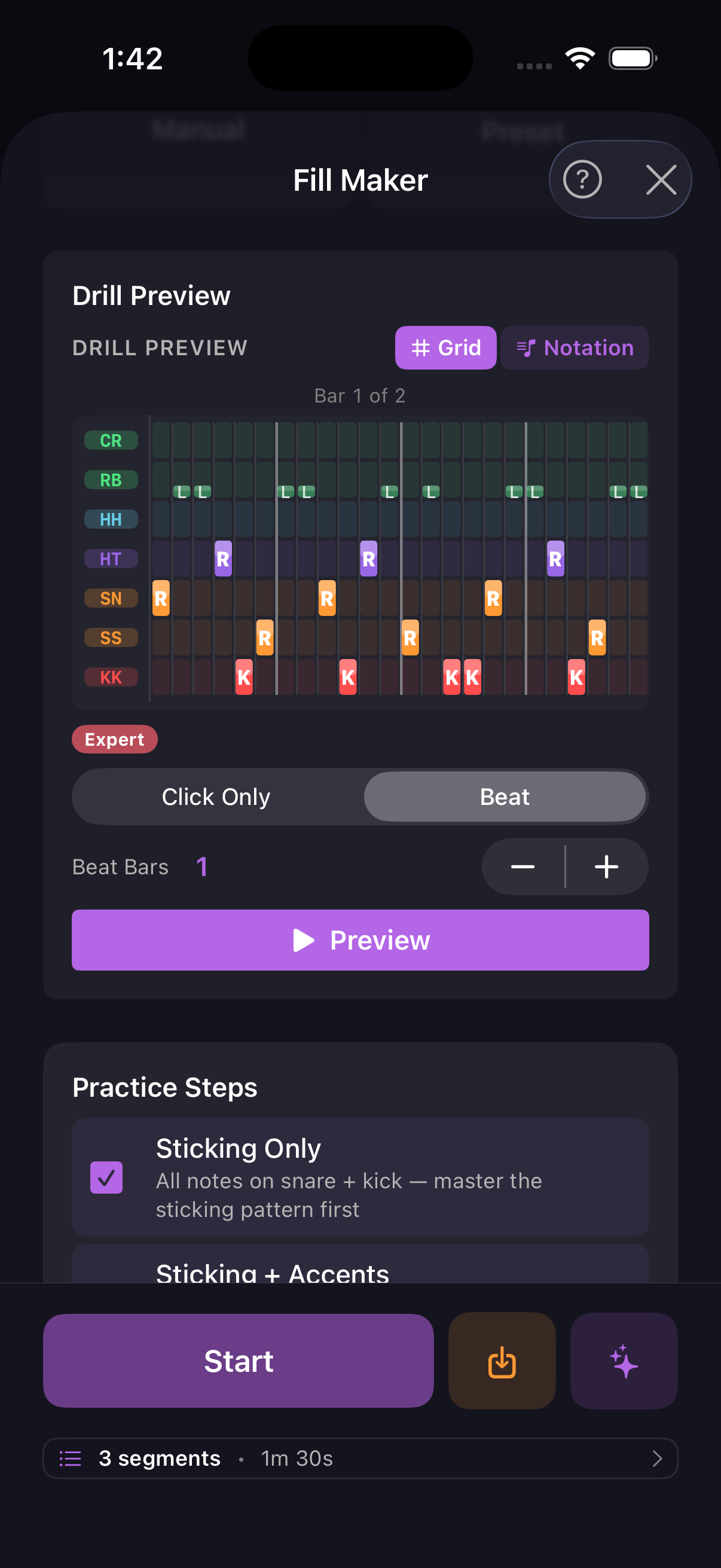This screenshot has width=721, height=1568.
Task: Open the segments list icon
Action: (71, 1458)
